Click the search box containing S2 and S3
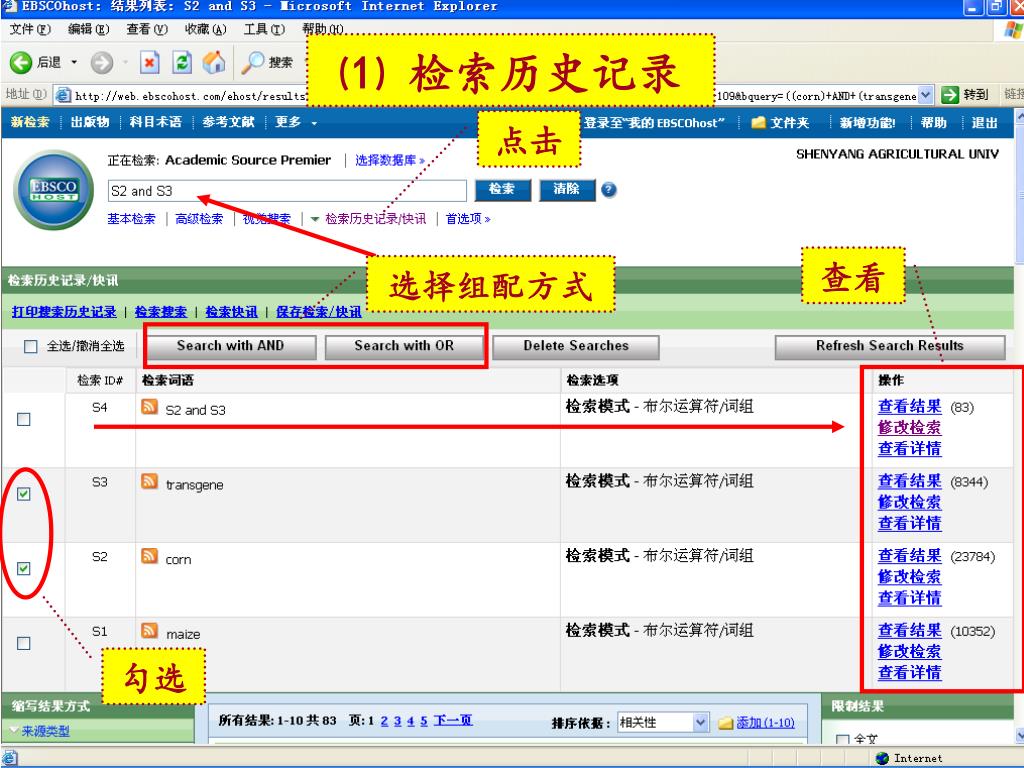Viewport: 1024px width, 768px height. [287, 191]
